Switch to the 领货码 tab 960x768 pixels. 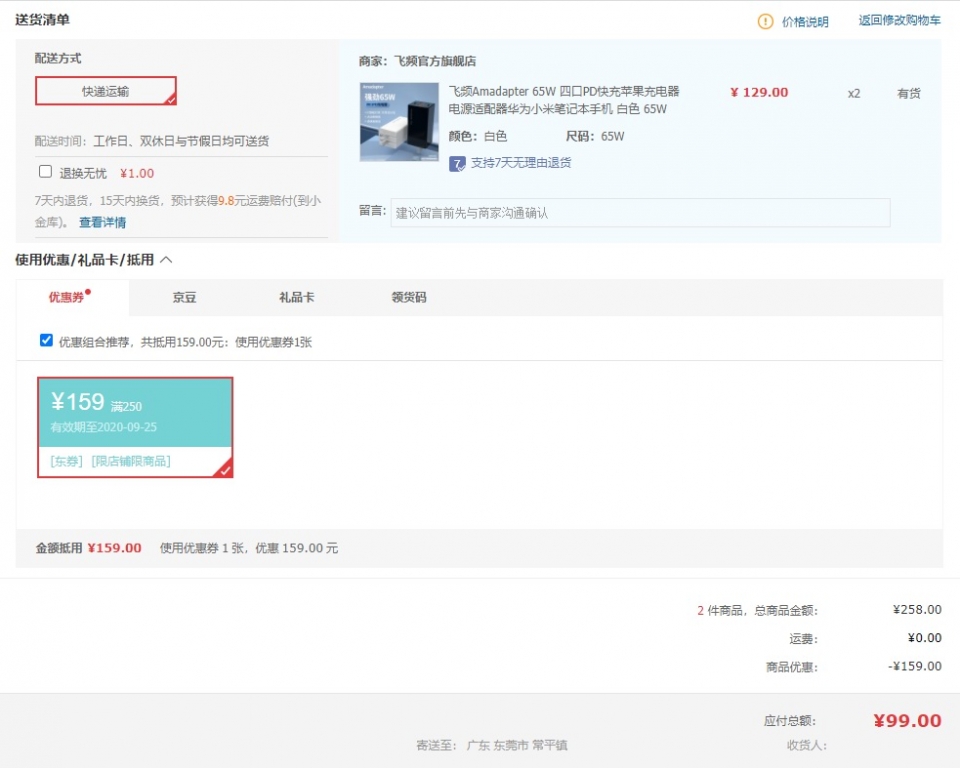click(x=409, y=297)
